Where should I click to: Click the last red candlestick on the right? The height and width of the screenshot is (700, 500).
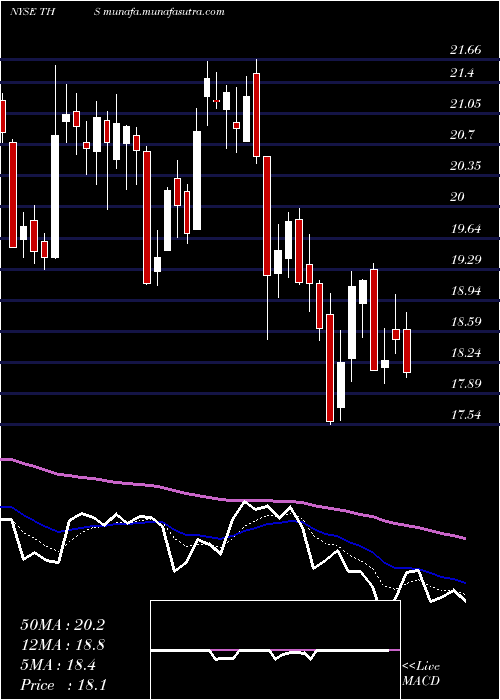point(407,351)
